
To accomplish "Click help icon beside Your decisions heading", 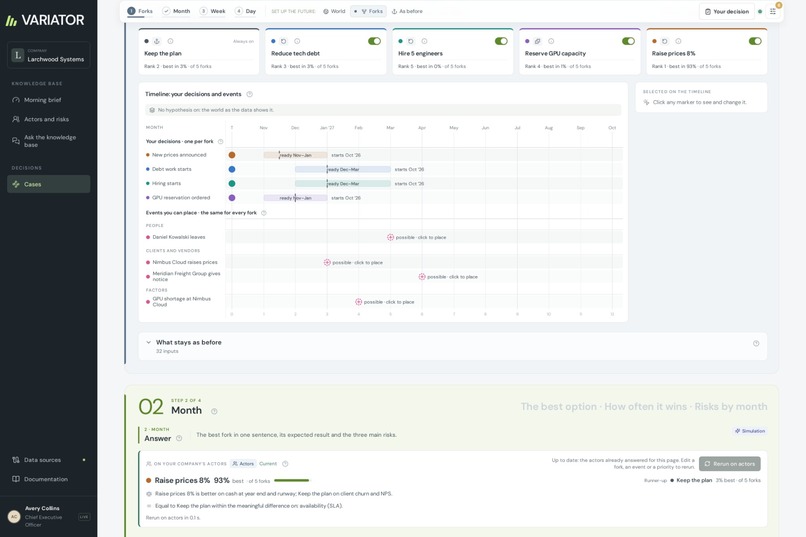I will coord(220,141).
